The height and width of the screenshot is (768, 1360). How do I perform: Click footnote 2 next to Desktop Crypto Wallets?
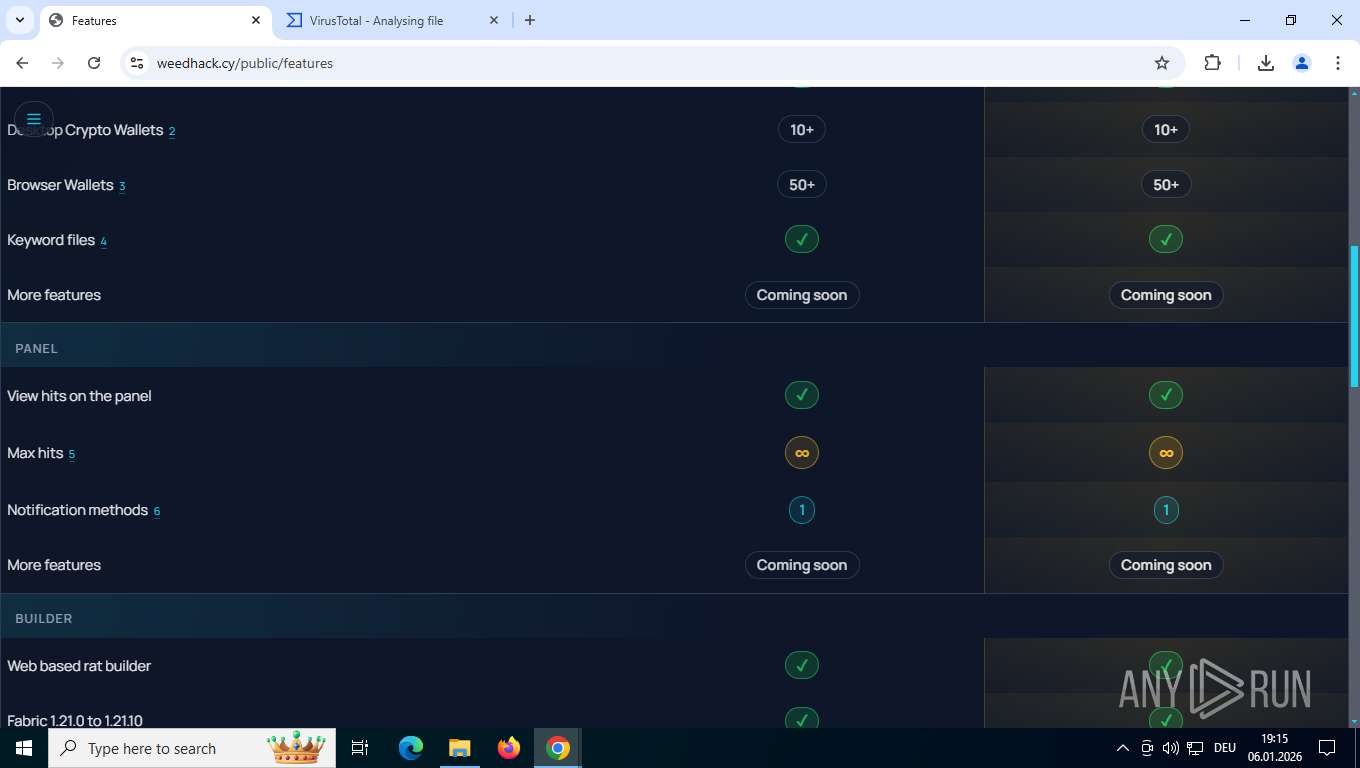(x=172, y=132)
